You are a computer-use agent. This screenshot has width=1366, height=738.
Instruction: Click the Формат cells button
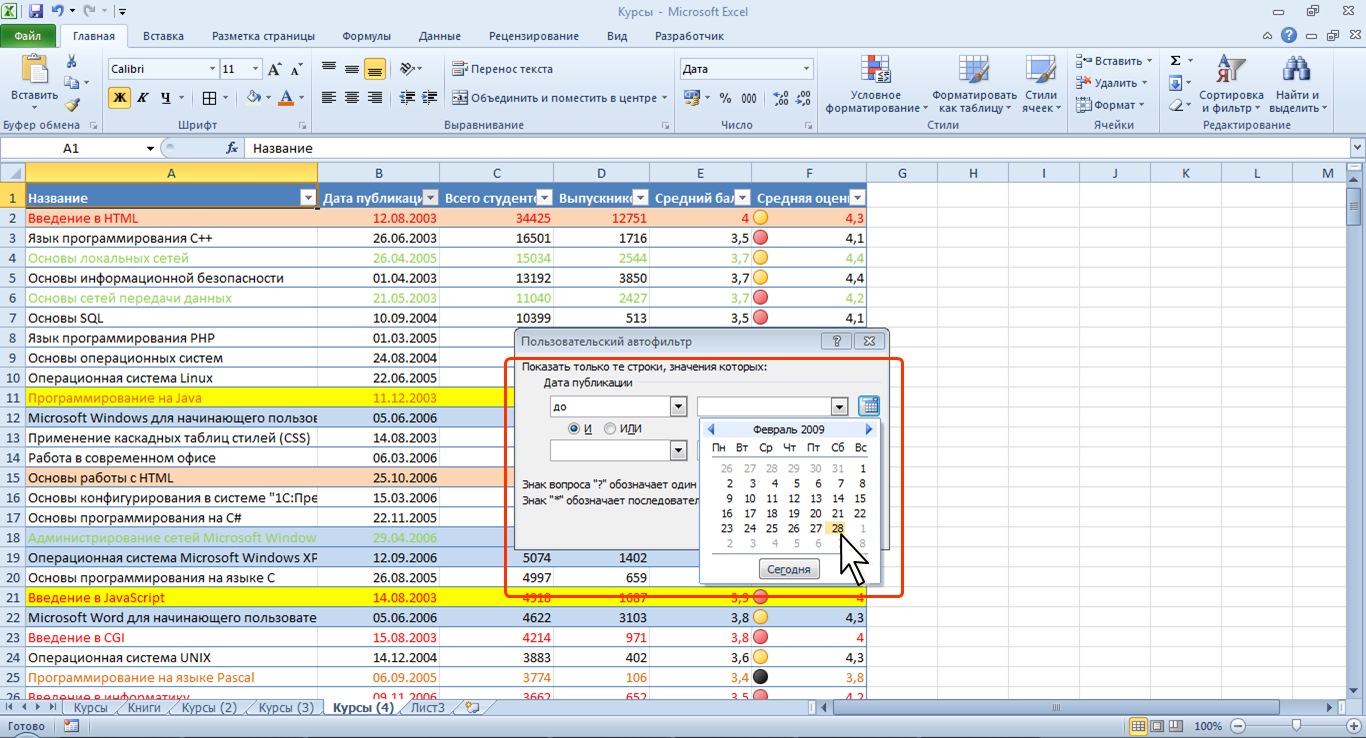click(x=1110, y=105)
